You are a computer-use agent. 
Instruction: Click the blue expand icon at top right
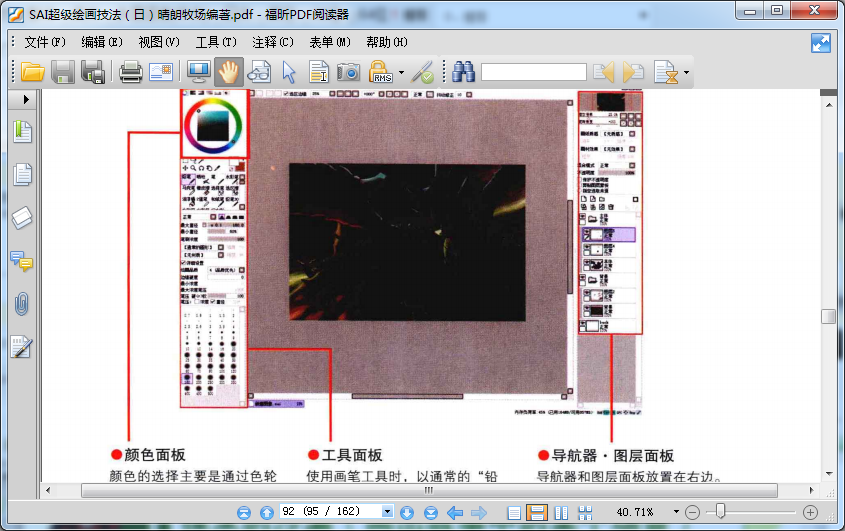coord(821,43)
